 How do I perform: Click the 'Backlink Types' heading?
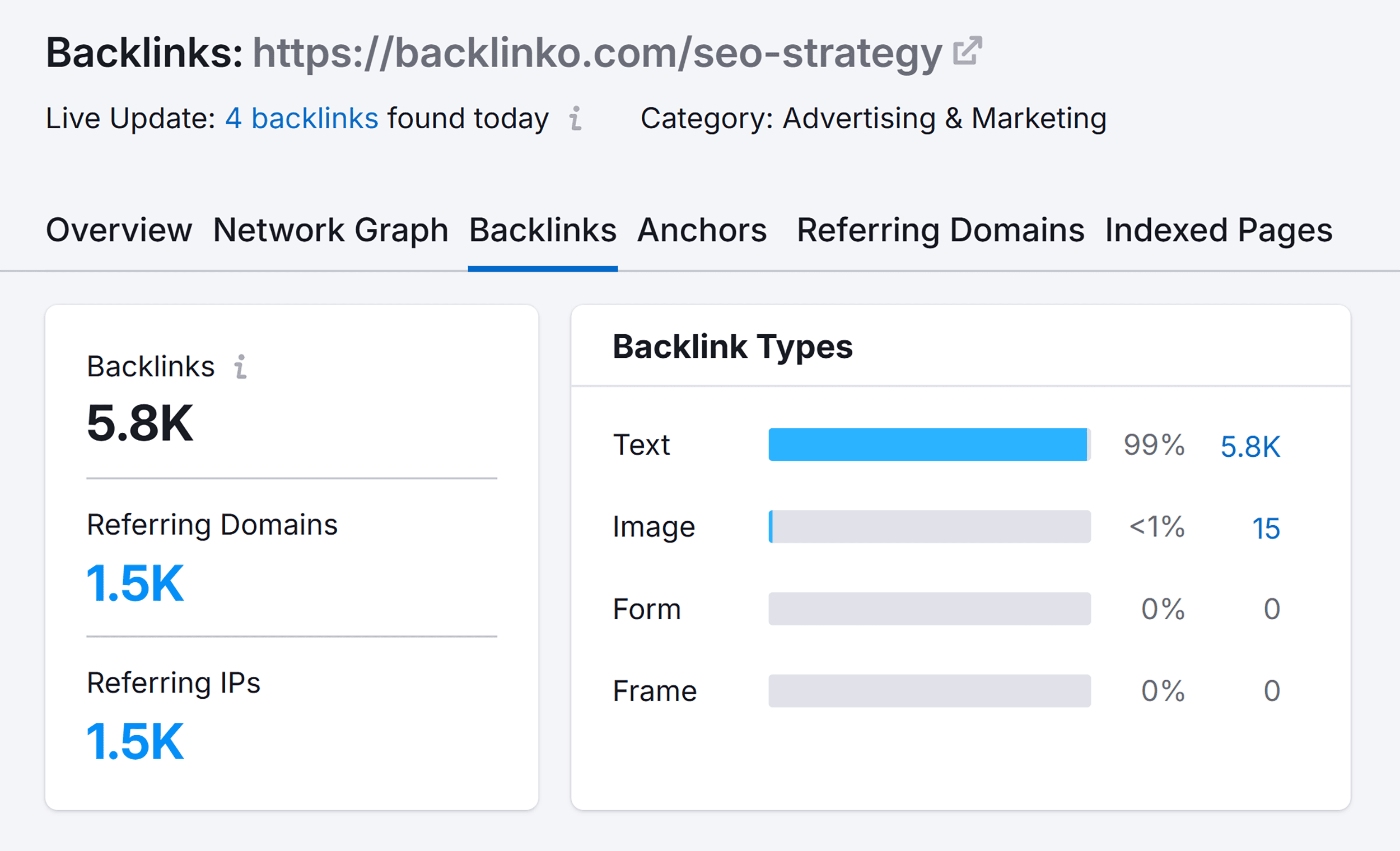[732, 347]
